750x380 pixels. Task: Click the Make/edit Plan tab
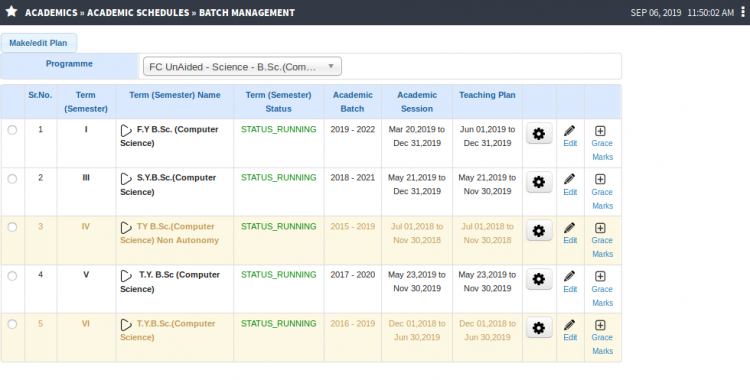(x=38, y=43)
